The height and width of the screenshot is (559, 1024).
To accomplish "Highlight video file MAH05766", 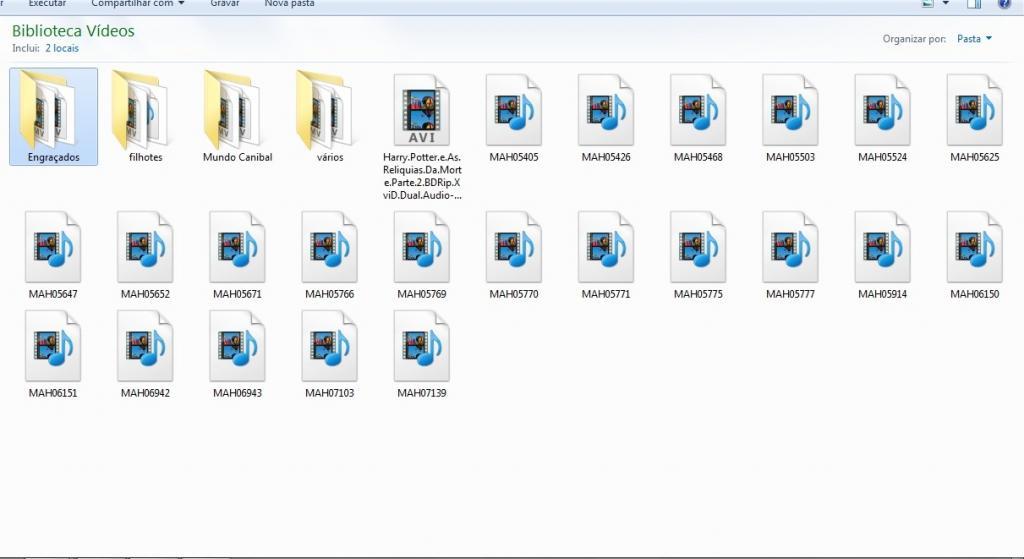I will point(330,255).
